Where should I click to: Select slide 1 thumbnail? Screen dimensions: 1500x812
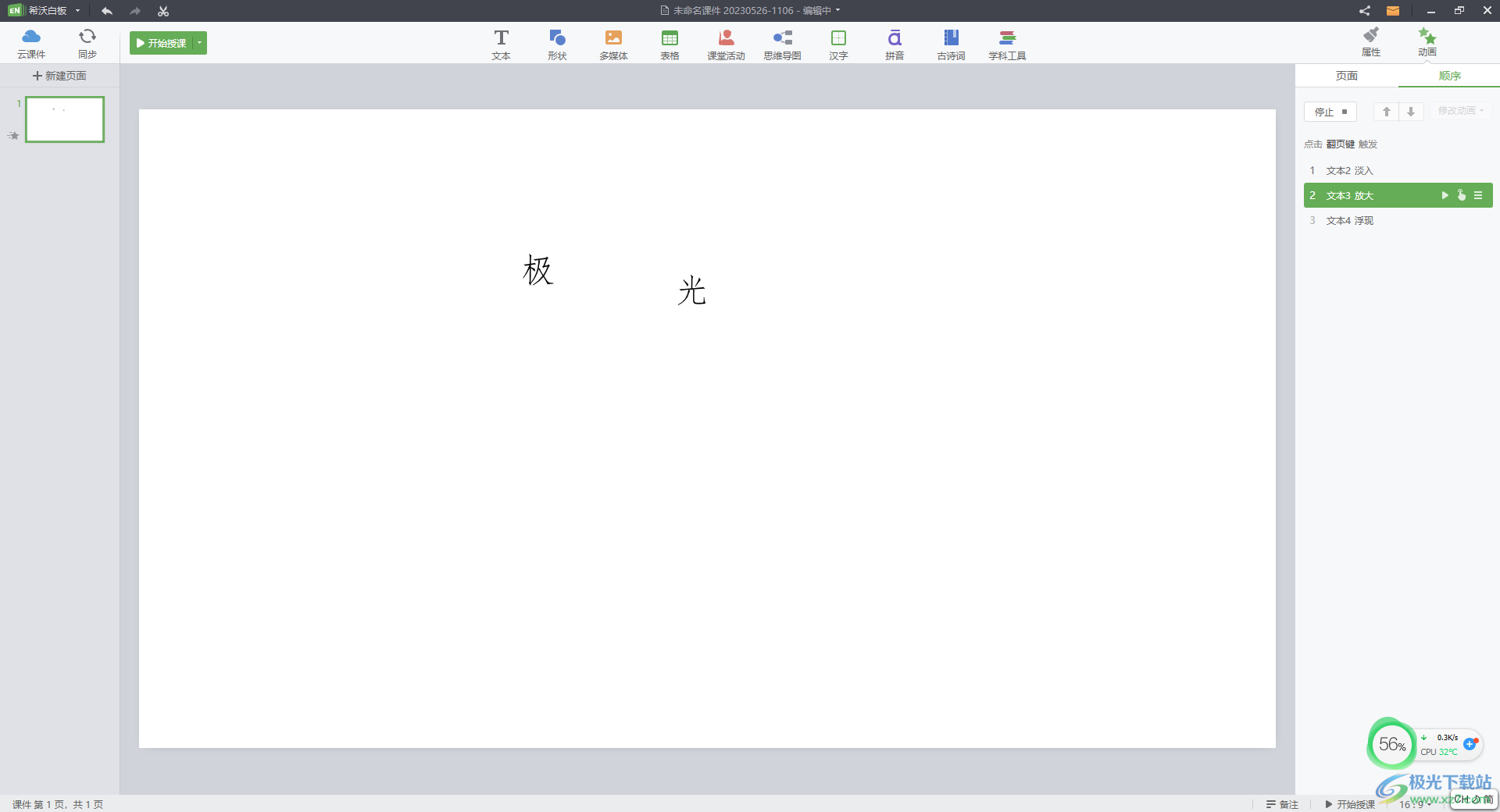click(x=65, y=119)
